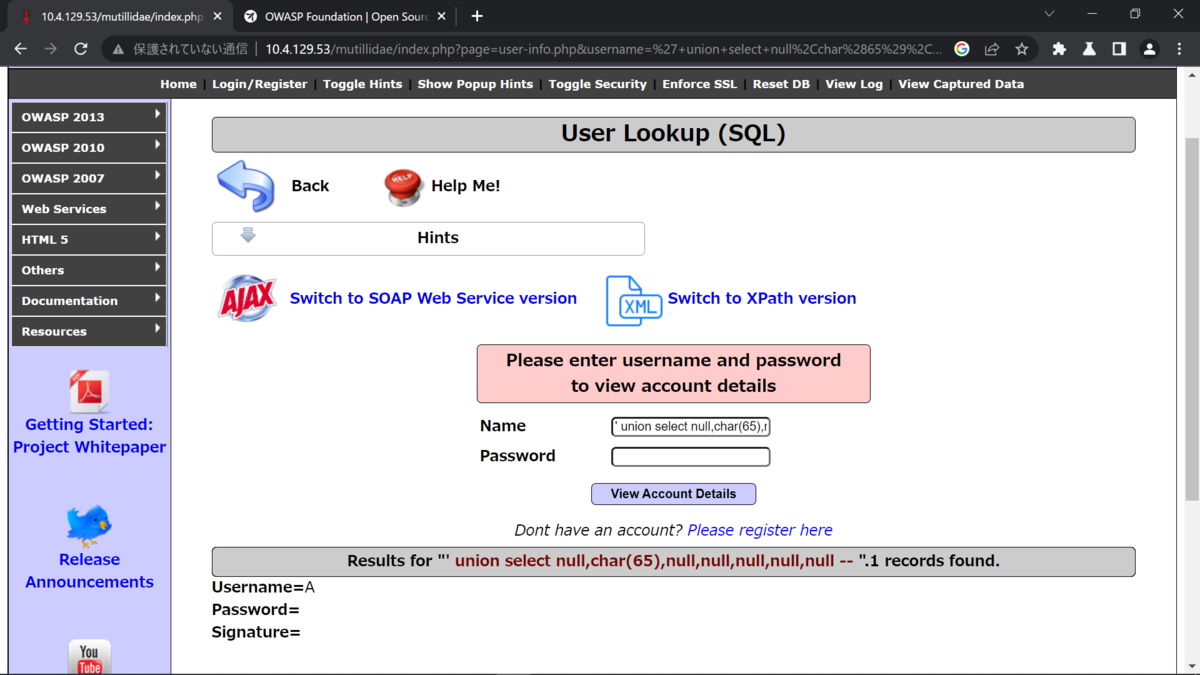Viewport: 1200px width, 675px height.
Task: Click Switch to SOAP Web Service version
Action: coord(433,298)
